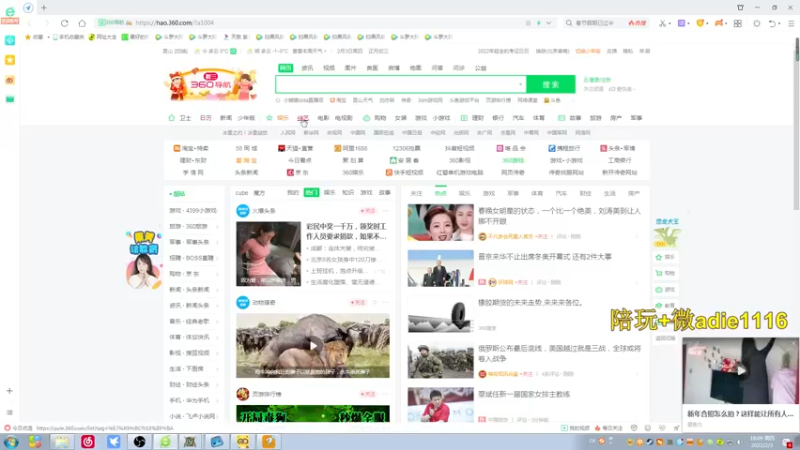Open the 360 browser logo icon
800x450 pixels.
[x=10, y=14]
